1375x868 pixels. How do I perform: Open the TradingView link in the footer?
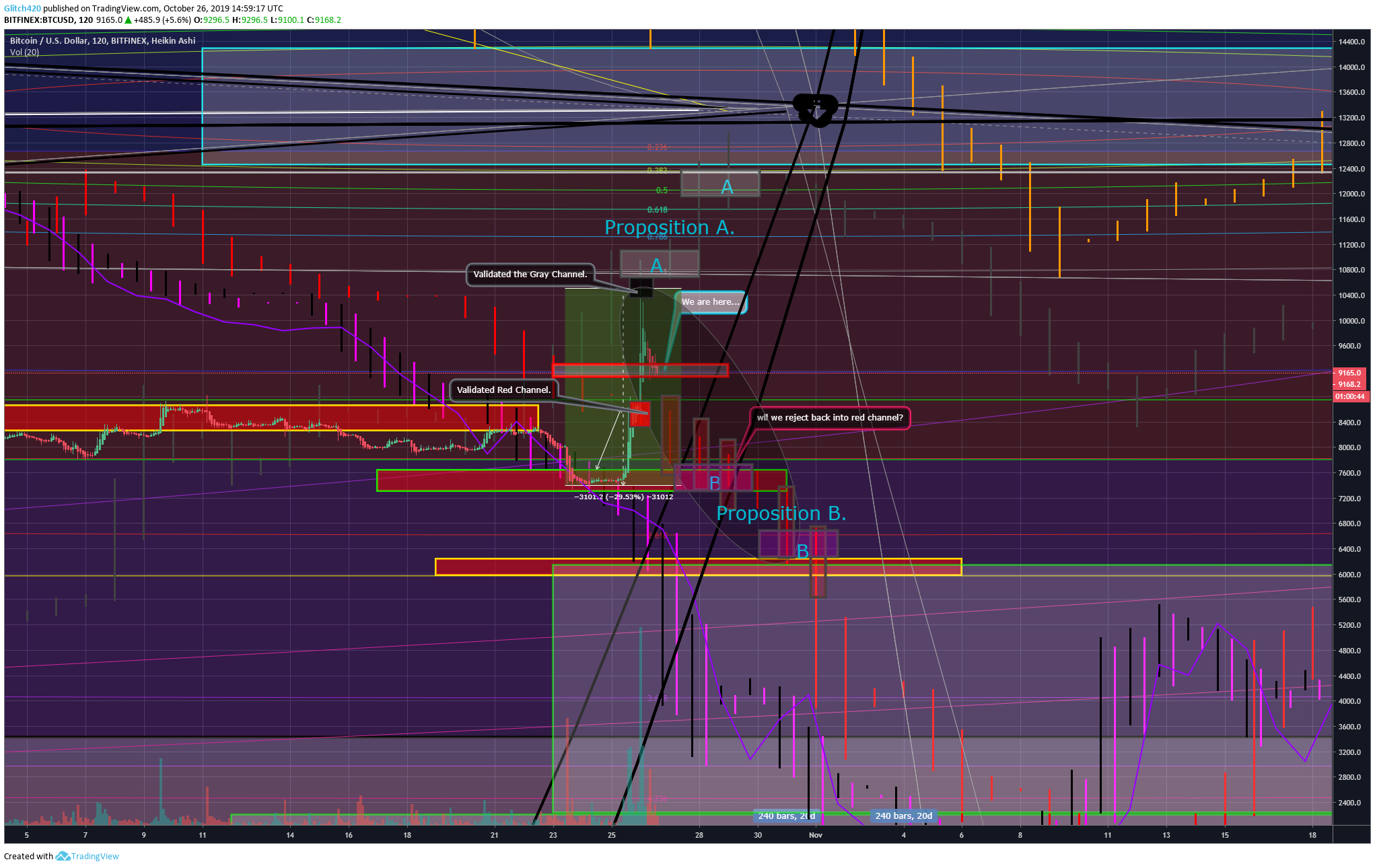pos(95,856)
